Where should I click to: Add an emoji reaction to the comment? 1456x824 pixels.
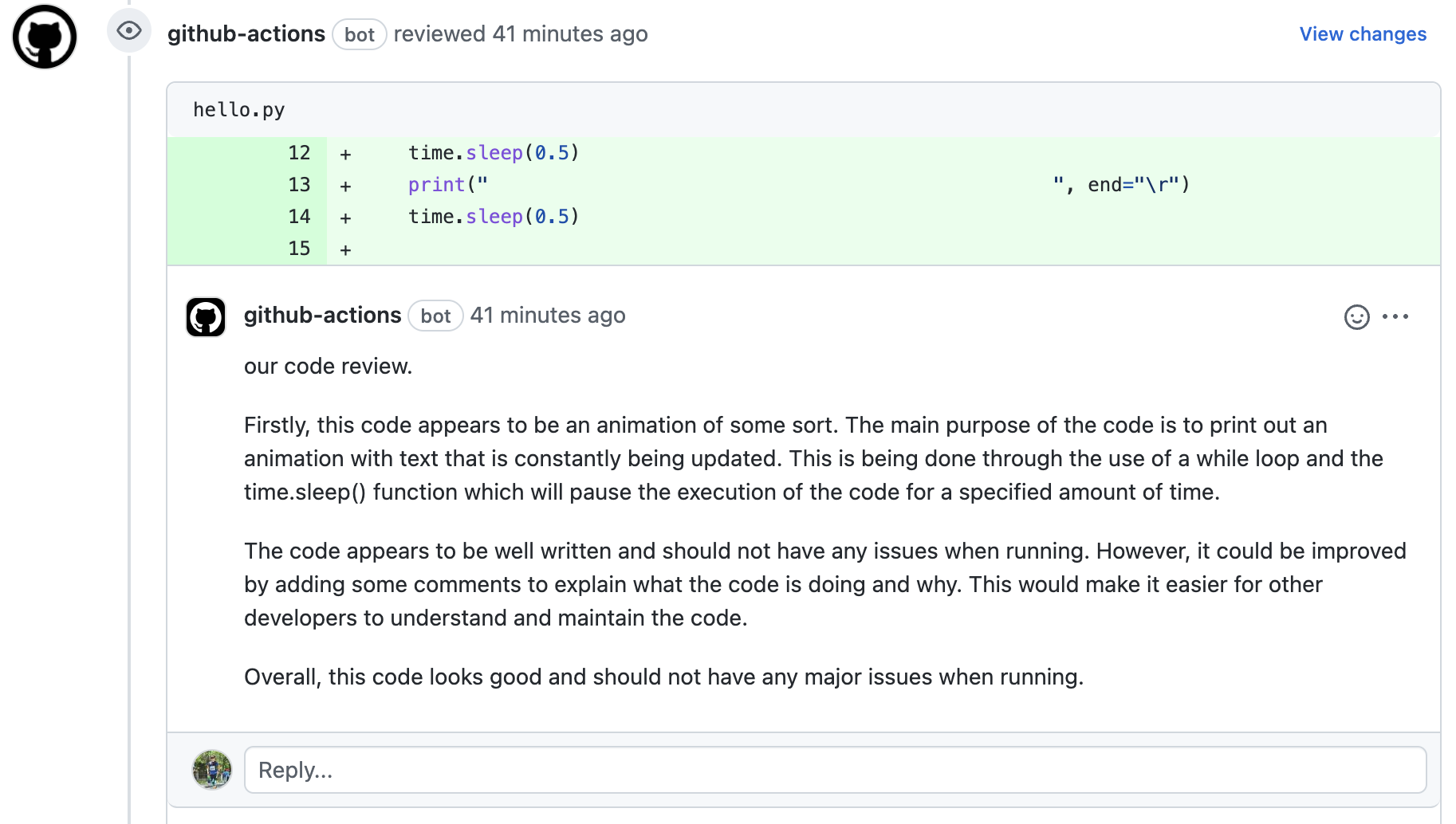(1356, 317)
